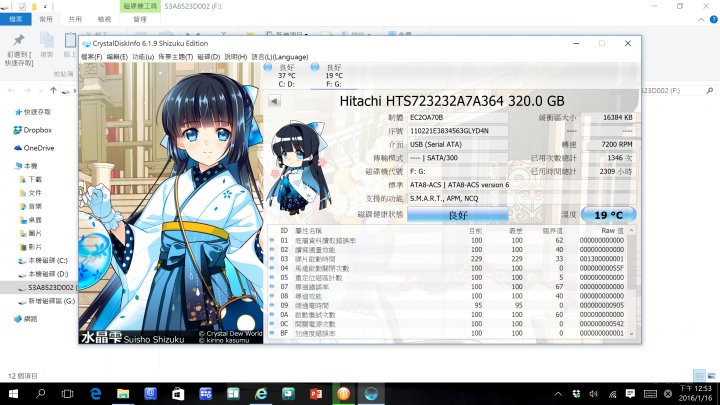
Task: Click the 良好 health status button
Action: 458,215
